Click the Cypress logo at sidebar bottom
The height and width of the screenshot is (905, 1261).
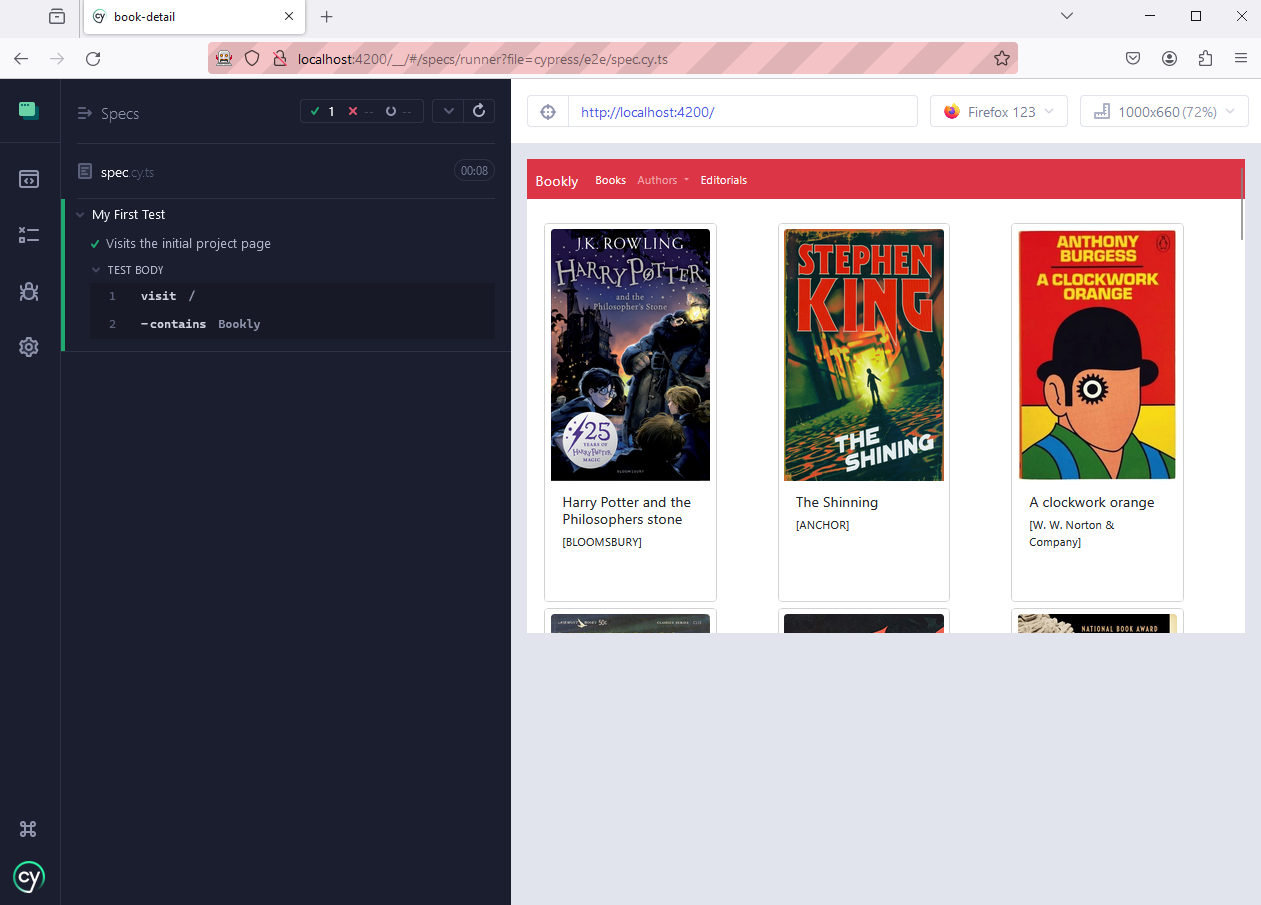click(29, 877)
